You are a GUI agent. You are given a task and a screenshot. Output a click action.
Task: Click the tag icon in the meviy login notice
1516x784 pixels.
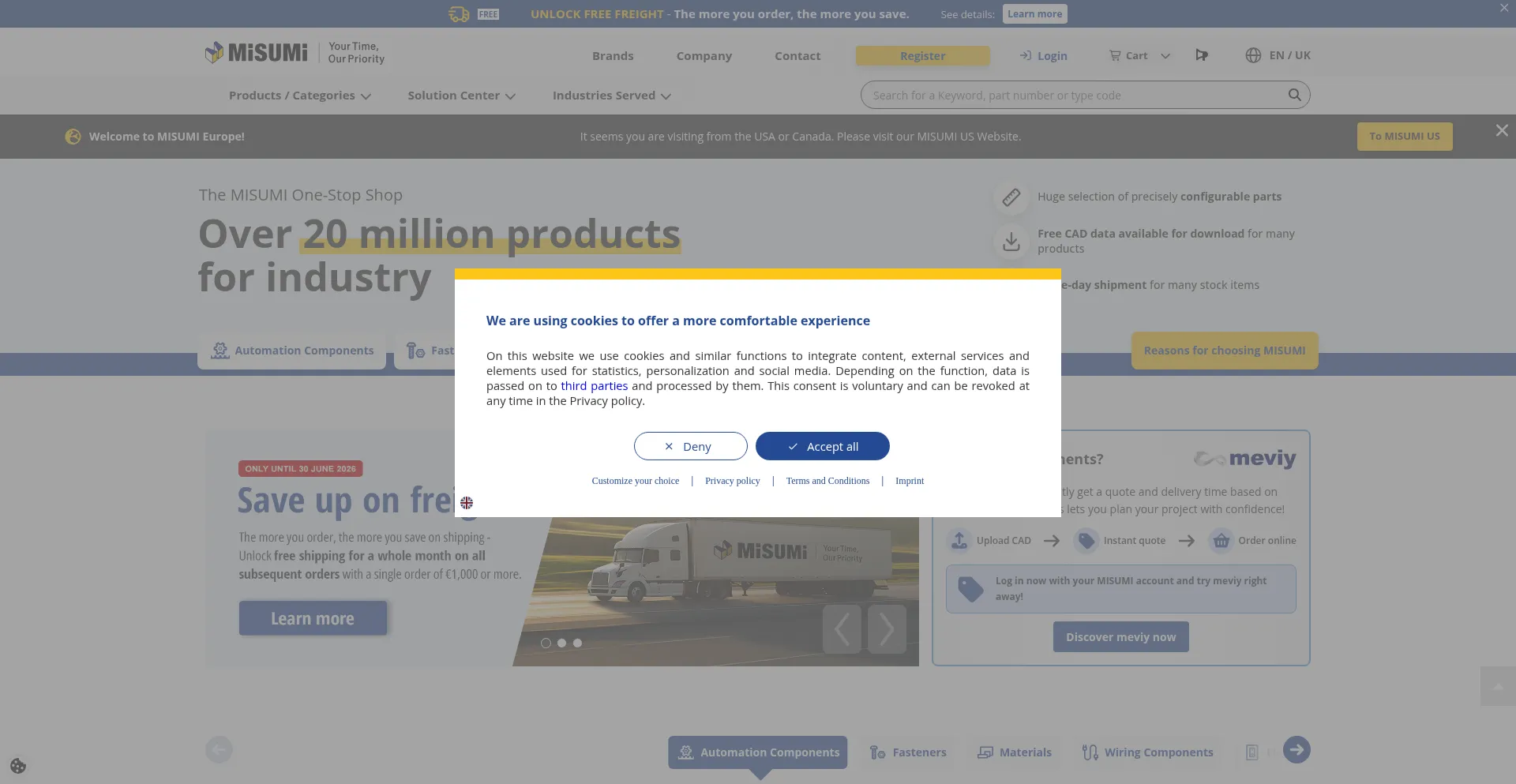click(x=970, y=589)
